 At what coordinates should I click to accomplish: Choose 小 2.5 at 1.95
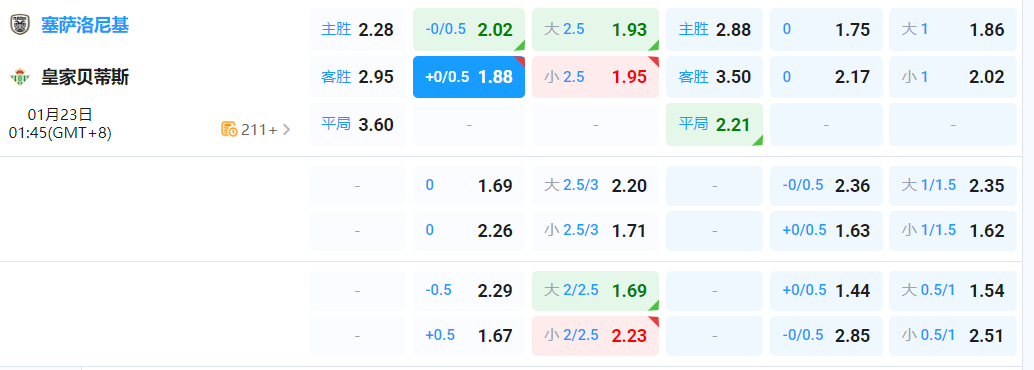click(595, 77)
